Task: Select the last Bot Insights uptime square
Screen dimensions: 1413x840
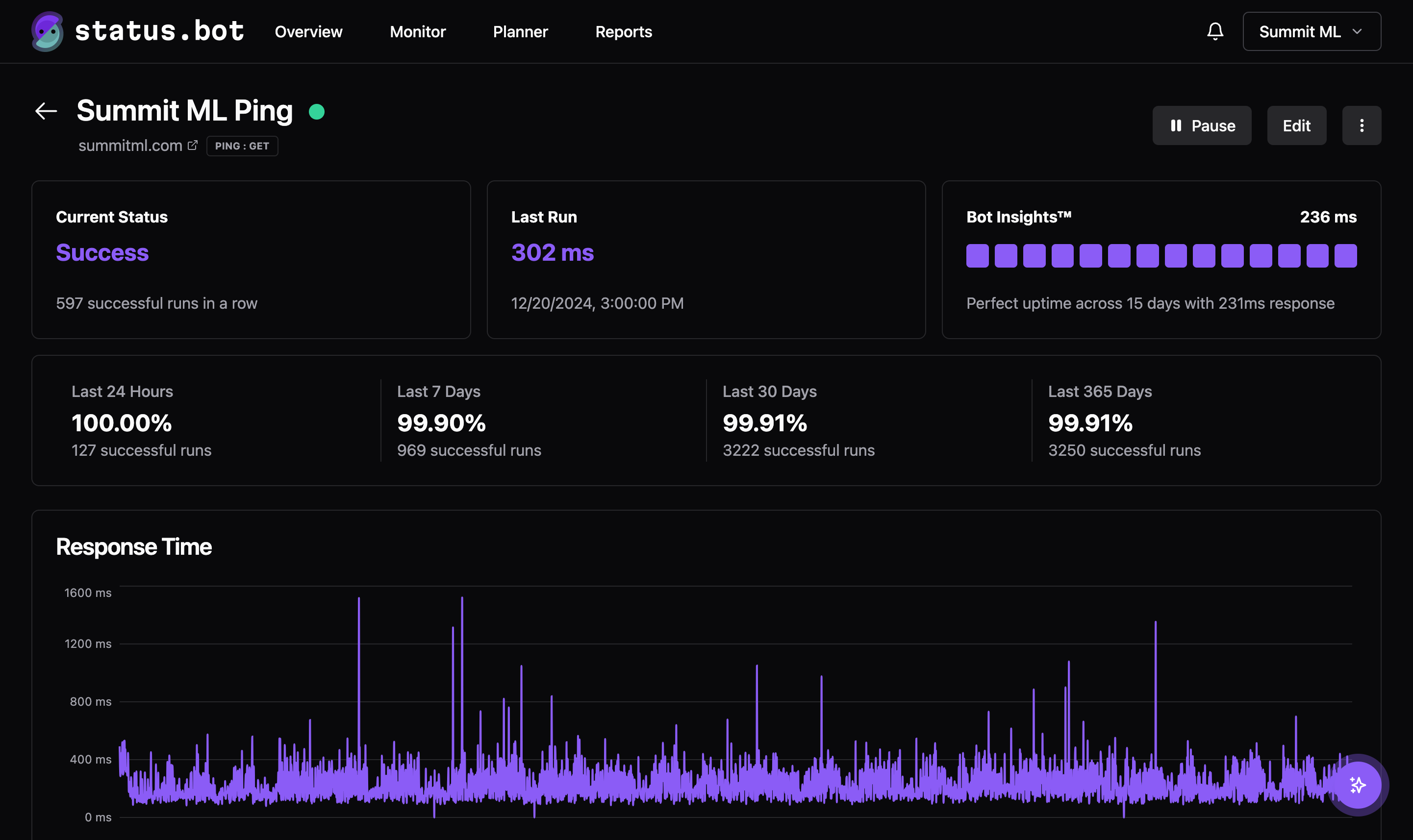Action: pyautogui.click(x=1346, y=256)
